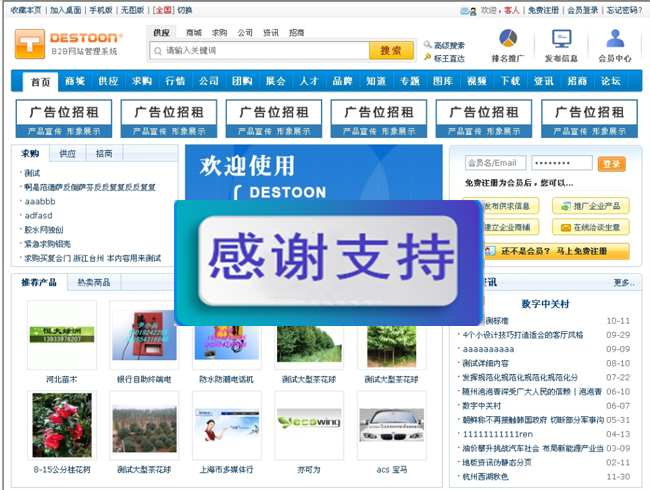Open 发布信息 monitor icon
The height and width of the screenshot is (490, 650).
pos(561,39)
